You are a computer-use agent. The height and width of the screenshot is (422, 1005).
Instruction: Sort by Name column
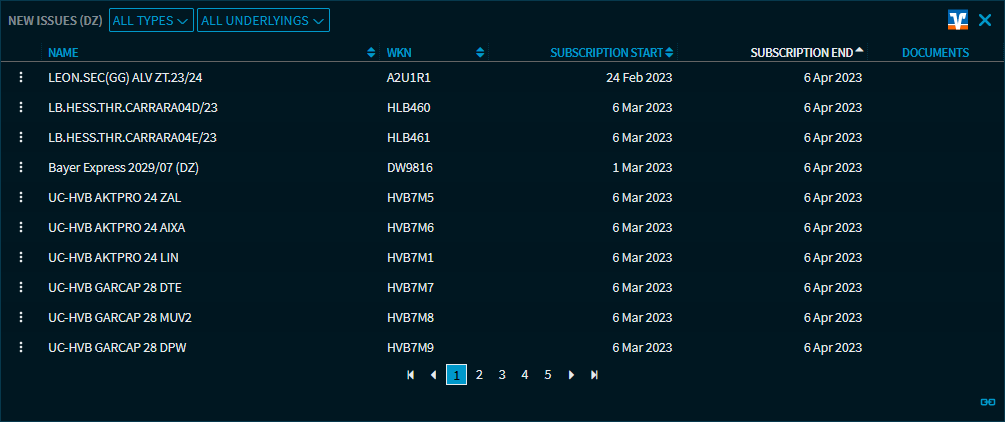pyautogui.click(x=63, y=53)
